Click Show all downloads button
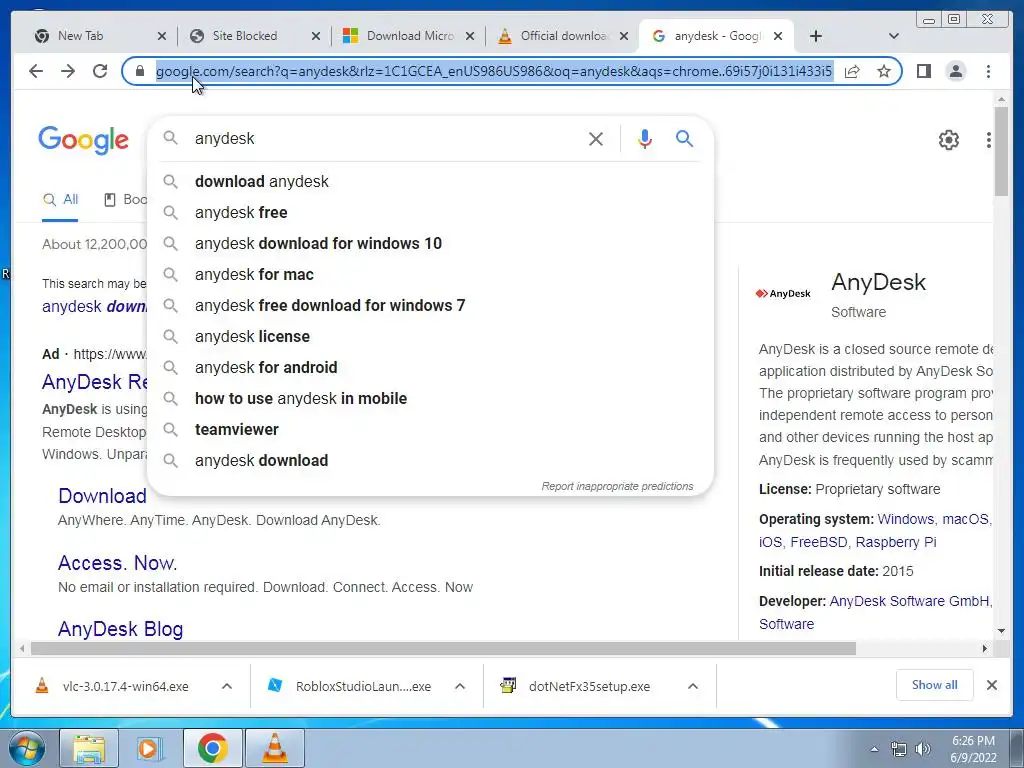Screen dimensions: 1024x768 [935, 685]
